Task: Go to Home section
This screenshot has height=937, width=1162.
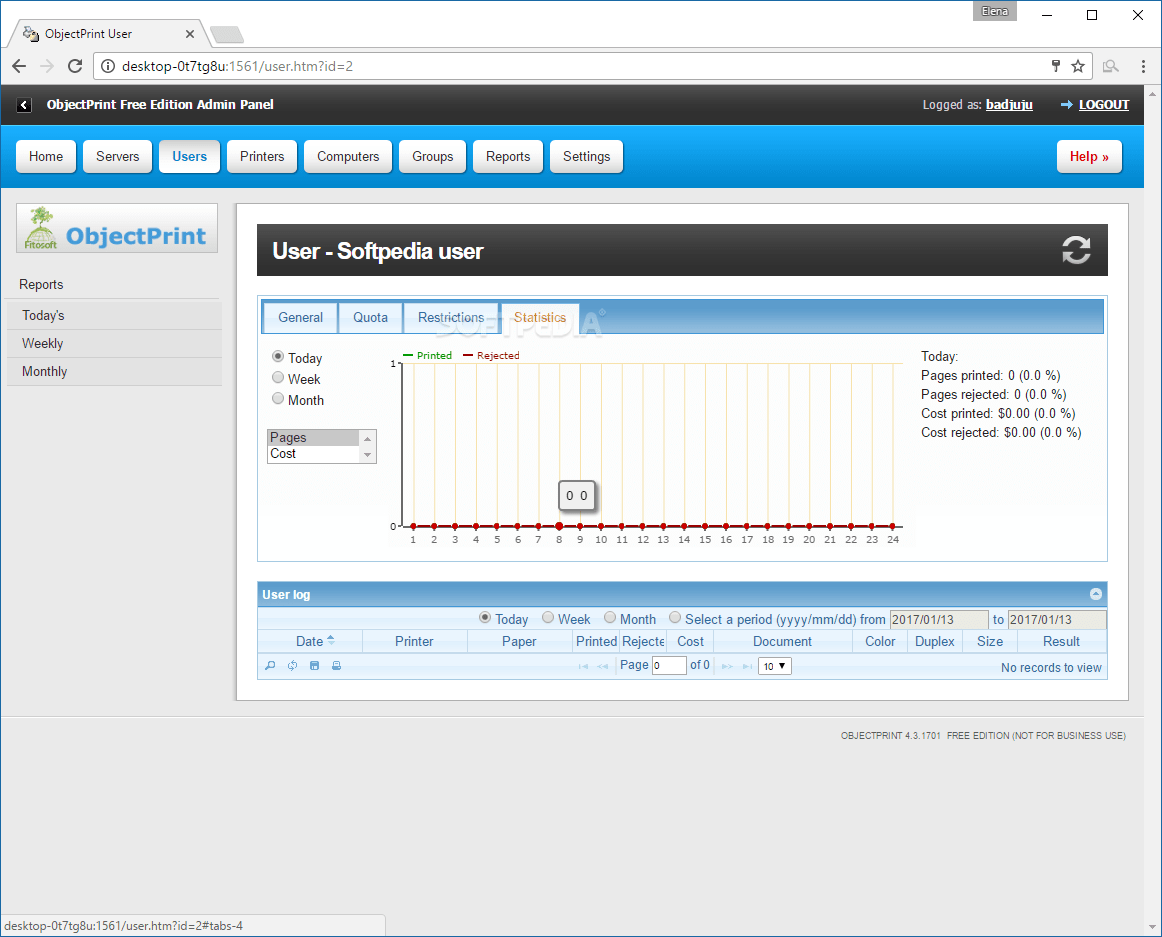Action: pos(46,156)
